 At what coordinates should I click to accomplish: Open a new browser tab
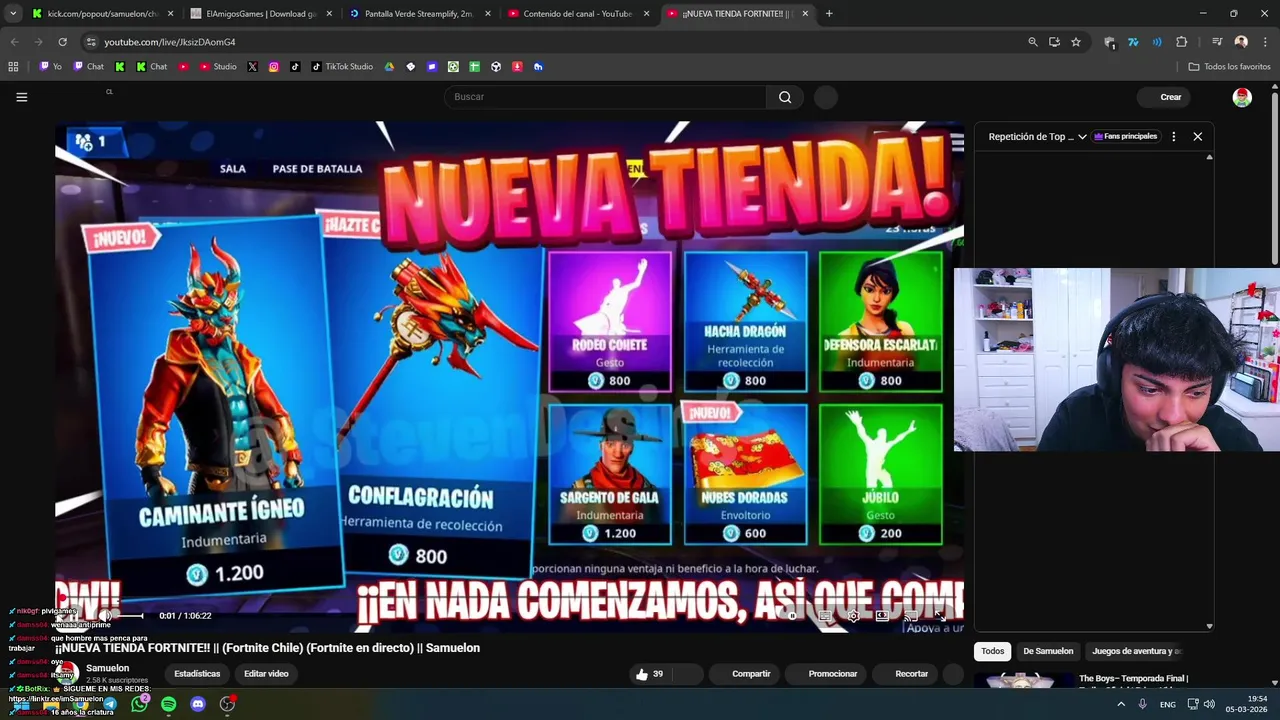click(829, 14)
